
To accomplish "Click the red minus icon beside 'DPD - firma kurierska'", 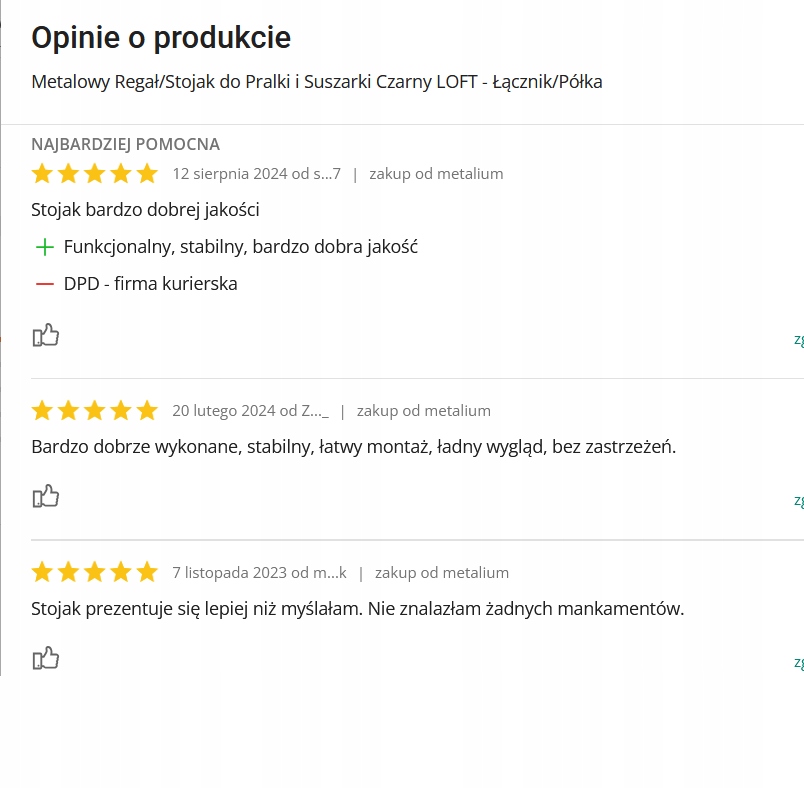I will click(x=44, y=284).
